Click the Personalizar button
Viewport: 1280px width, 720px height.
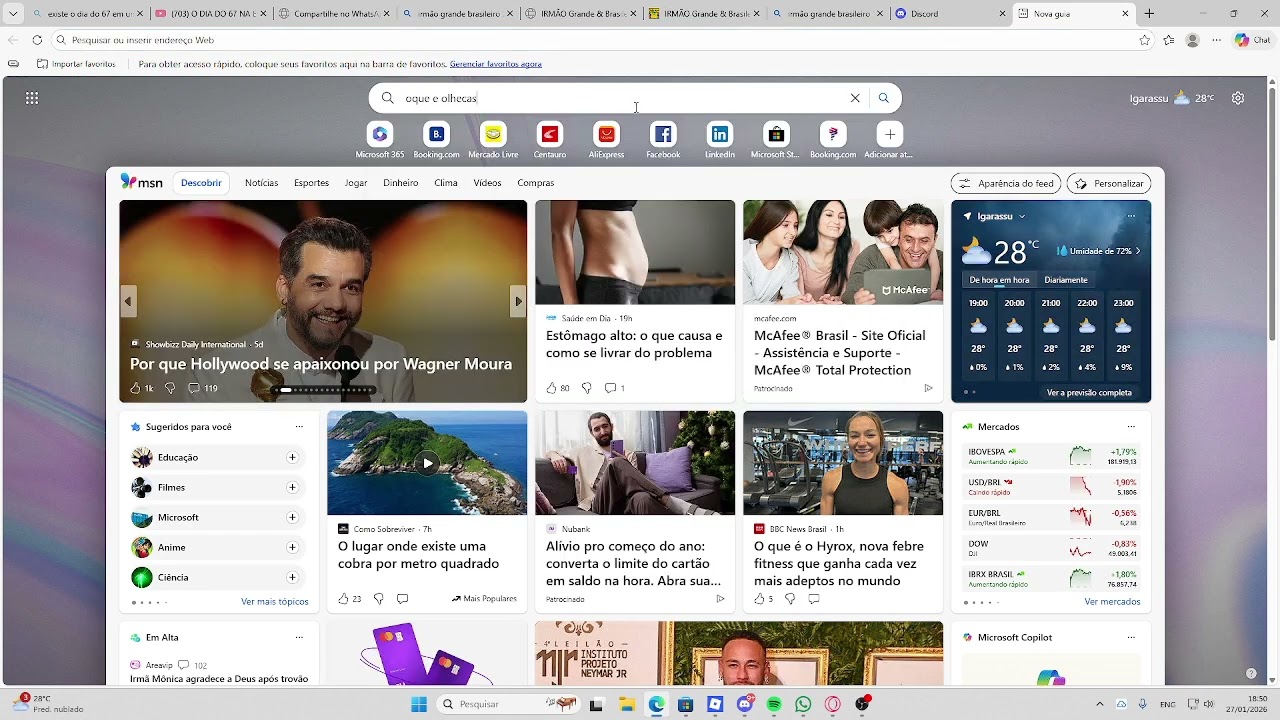[x=1109, y=184]
